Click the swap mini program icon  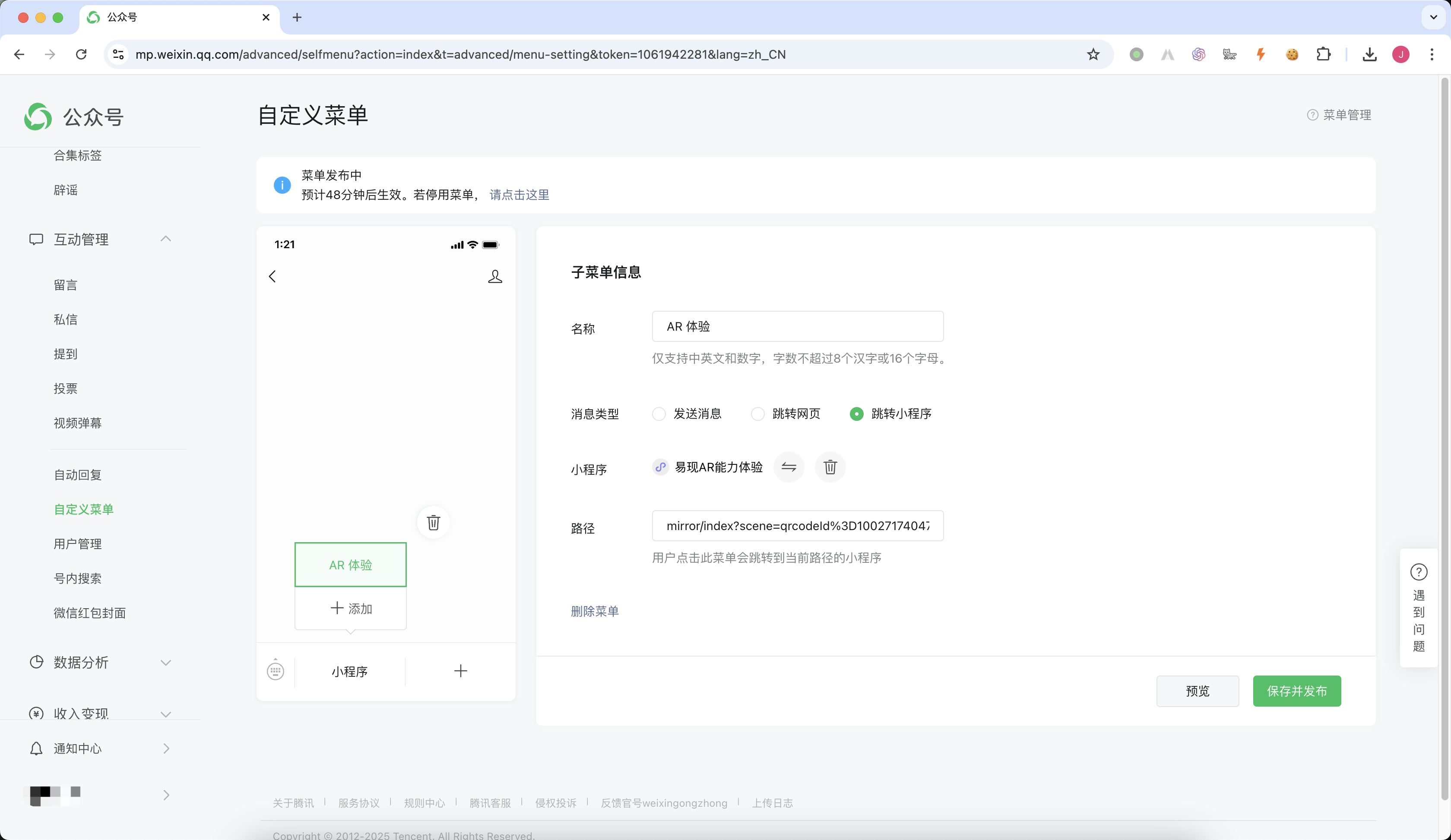click(789, 467)
